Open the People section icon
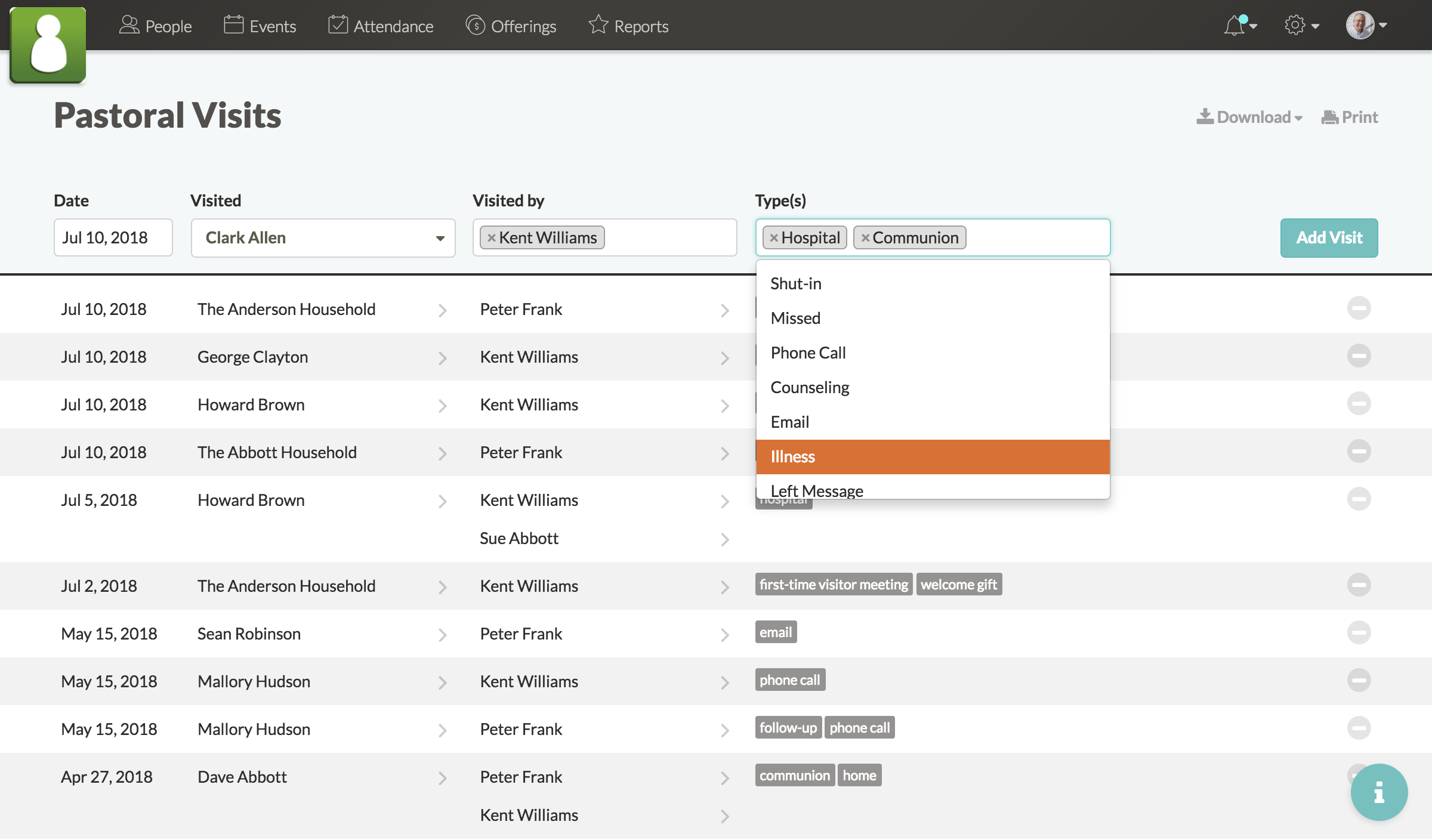Screen dimensions: 1432x840 [130, 25]
